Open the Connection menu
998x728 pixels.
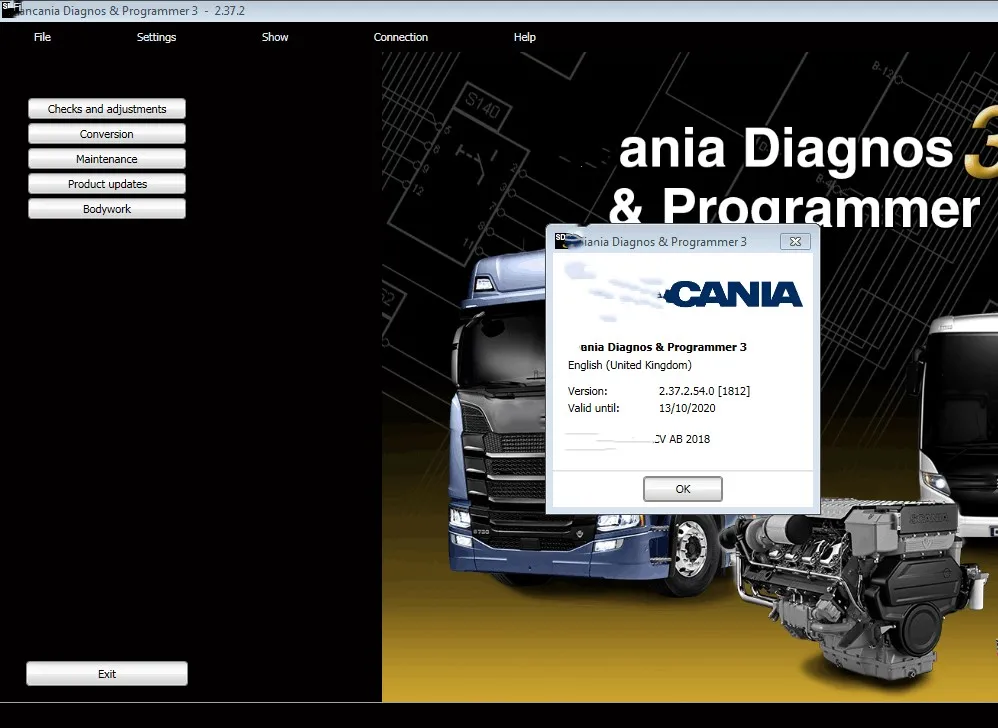click(x=401, y=37)
